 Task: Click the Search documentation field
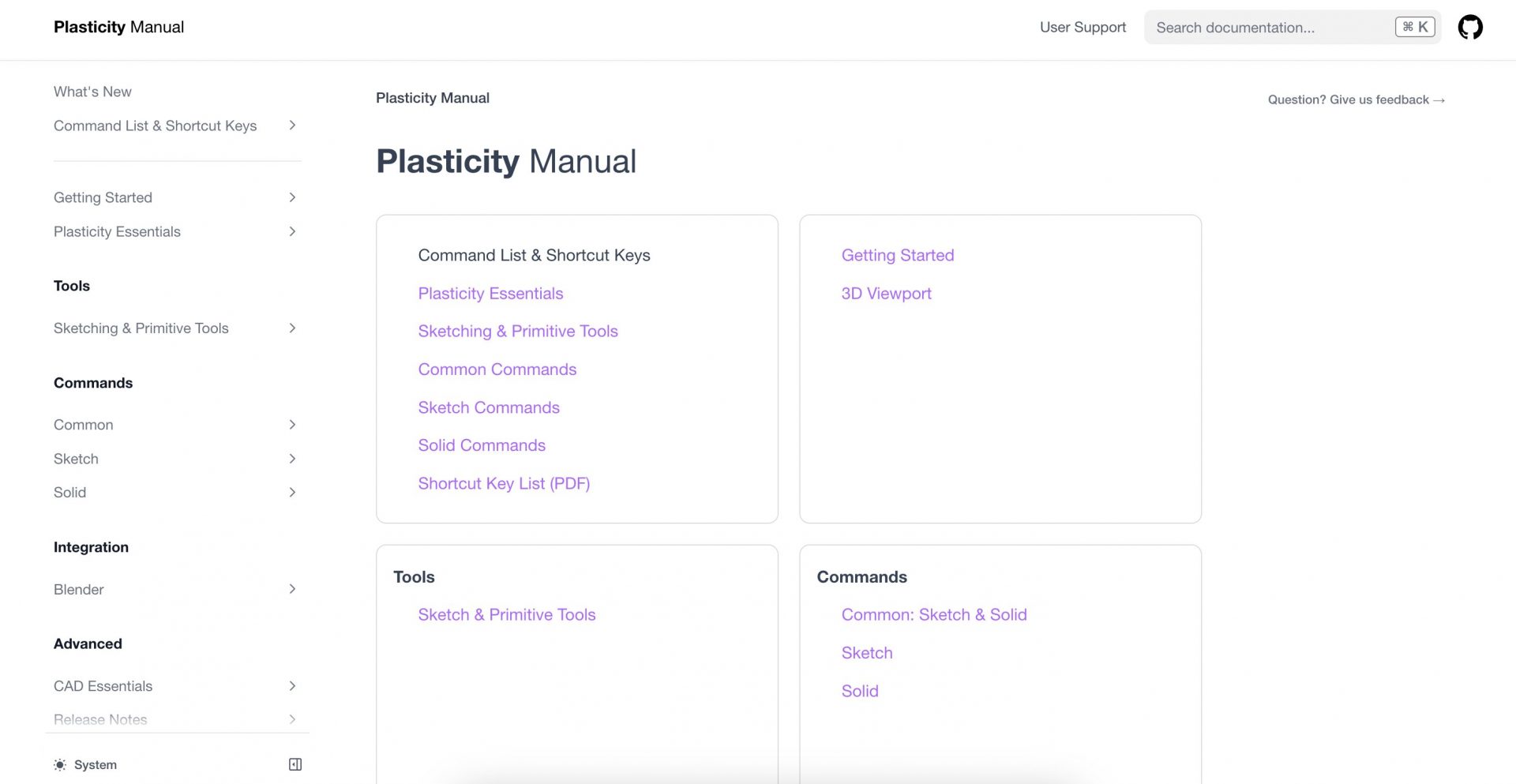coord(1263,28)
